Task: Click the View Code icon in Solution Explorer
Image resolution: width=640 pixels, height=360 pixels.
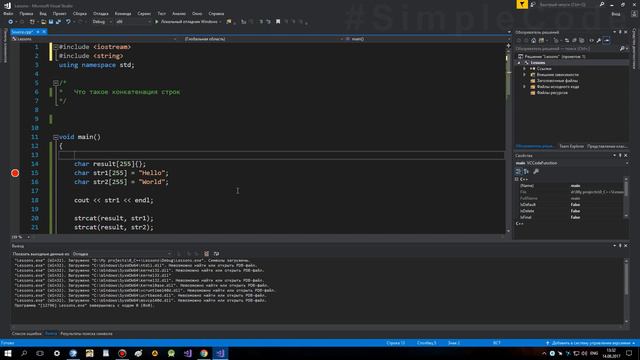Action: coord(591,40)
